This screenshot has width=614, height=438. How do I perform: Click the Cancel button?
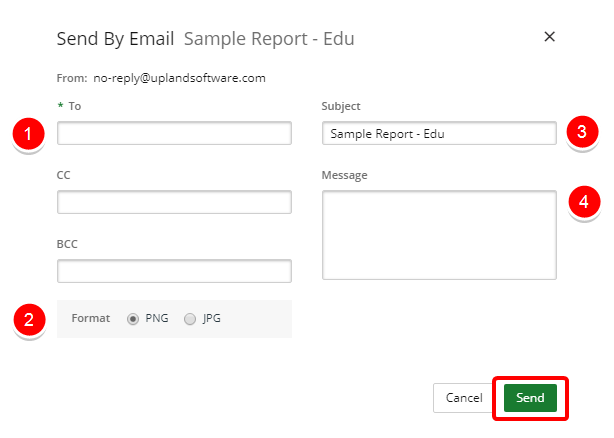coord(464,398)
